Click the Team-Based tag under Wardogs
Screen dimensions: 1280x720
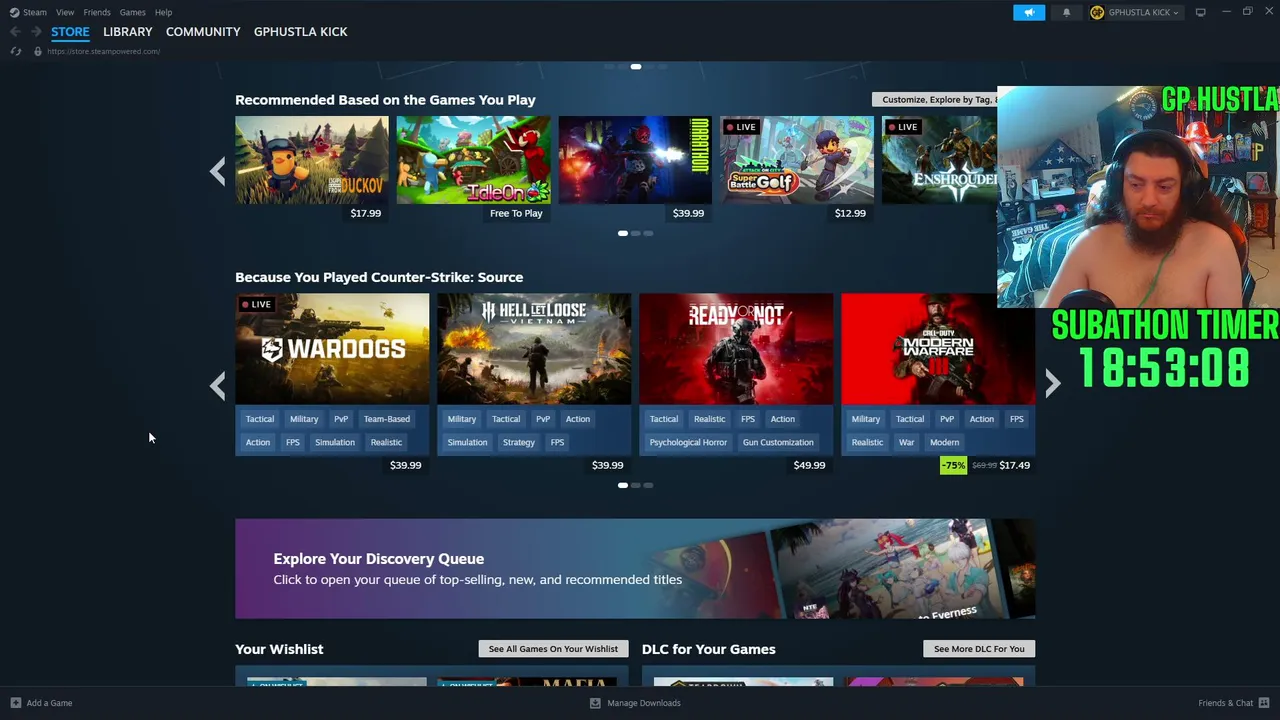(387, 419)
